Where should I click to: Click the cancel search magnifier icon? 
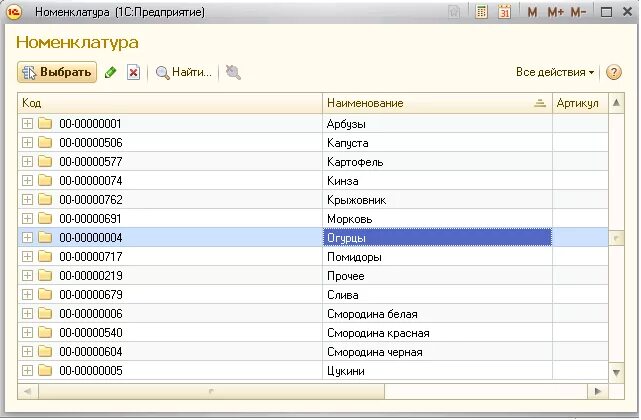233,72
